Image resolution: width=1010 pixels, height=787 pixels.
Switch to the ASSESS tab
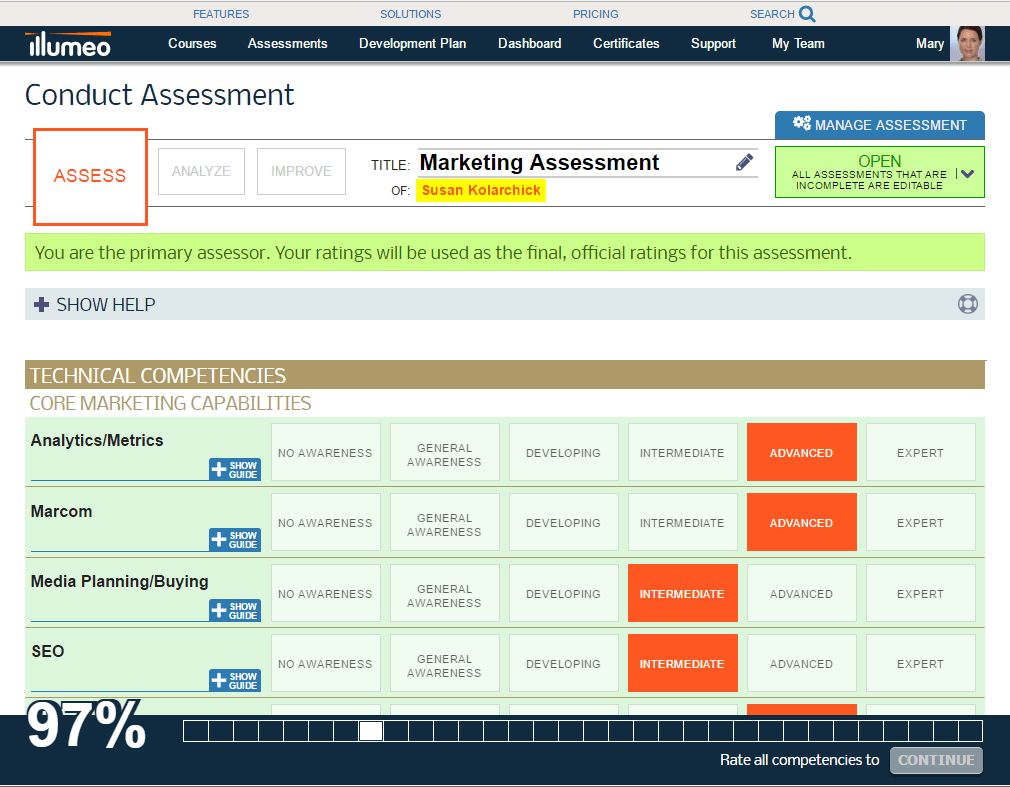[x=90, y=176]
